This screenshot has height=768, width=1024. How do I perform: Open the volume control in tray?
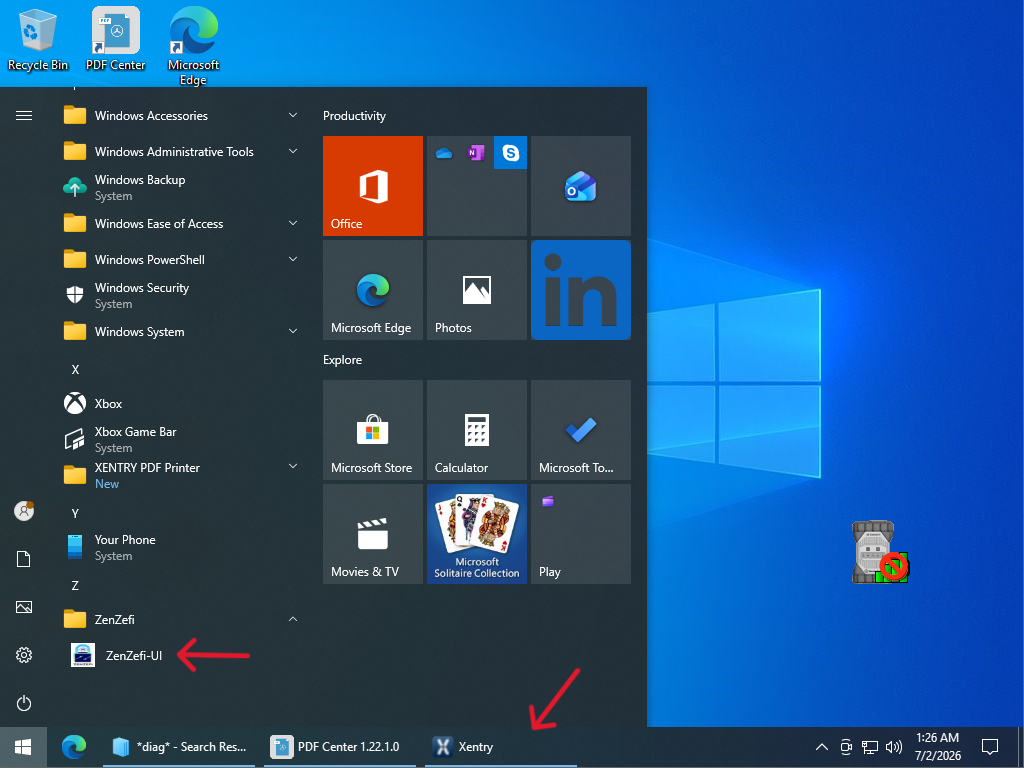click(x=894, y=747)
